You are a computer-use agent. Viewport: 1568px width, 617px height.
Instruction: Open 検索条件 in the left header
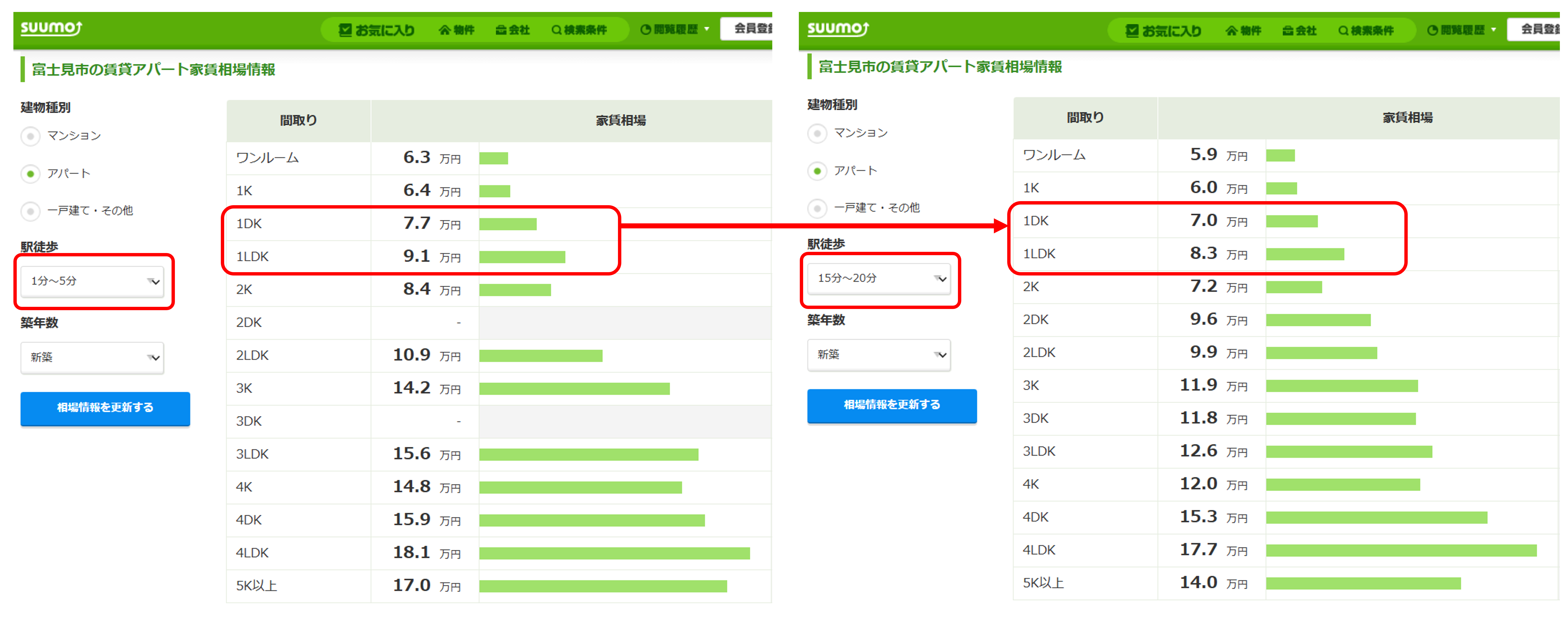579,30
